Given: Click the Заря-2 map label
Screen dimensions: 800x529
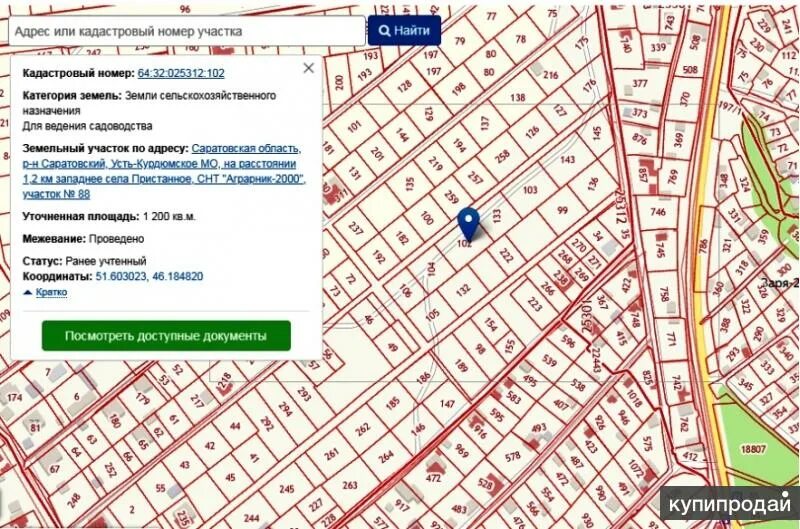Looking at the screenshot, I should click(x=780, y=283).
